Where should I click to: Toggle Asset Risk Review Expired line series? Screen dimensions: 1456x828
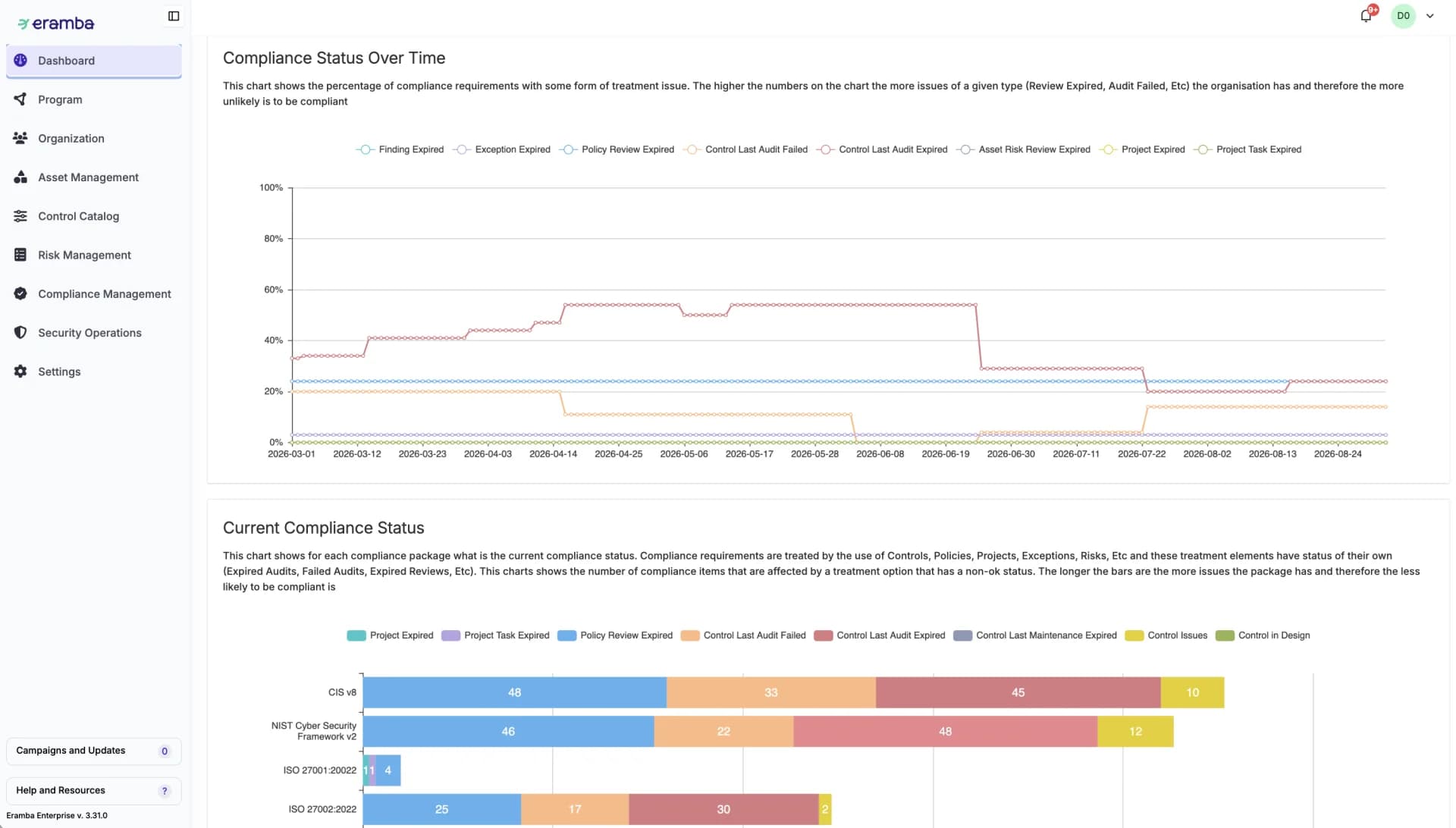pos(1023,149)
